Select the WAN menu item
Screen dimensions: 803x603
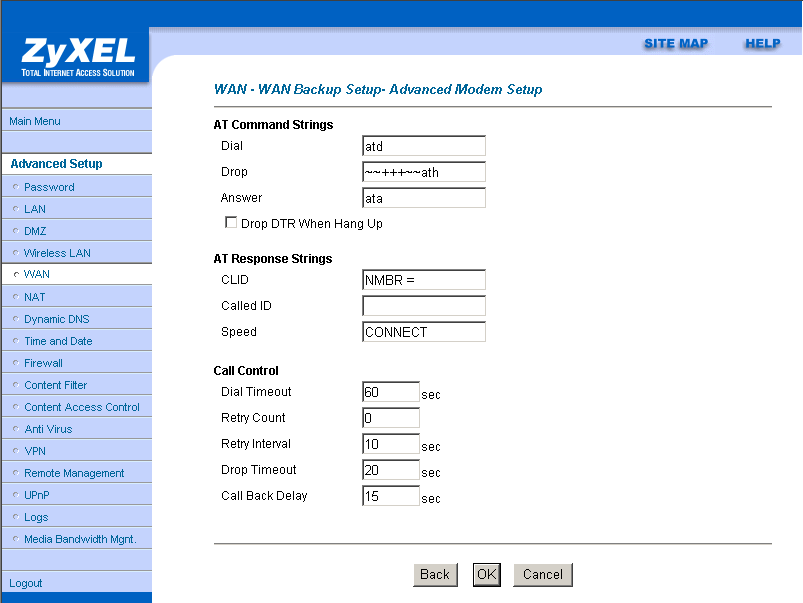coord(37,275)
